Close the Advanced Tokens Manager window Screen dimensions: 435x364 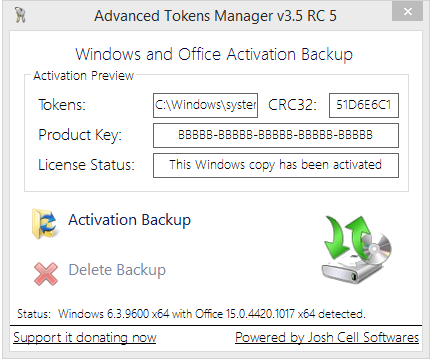(x=407, y=12)
